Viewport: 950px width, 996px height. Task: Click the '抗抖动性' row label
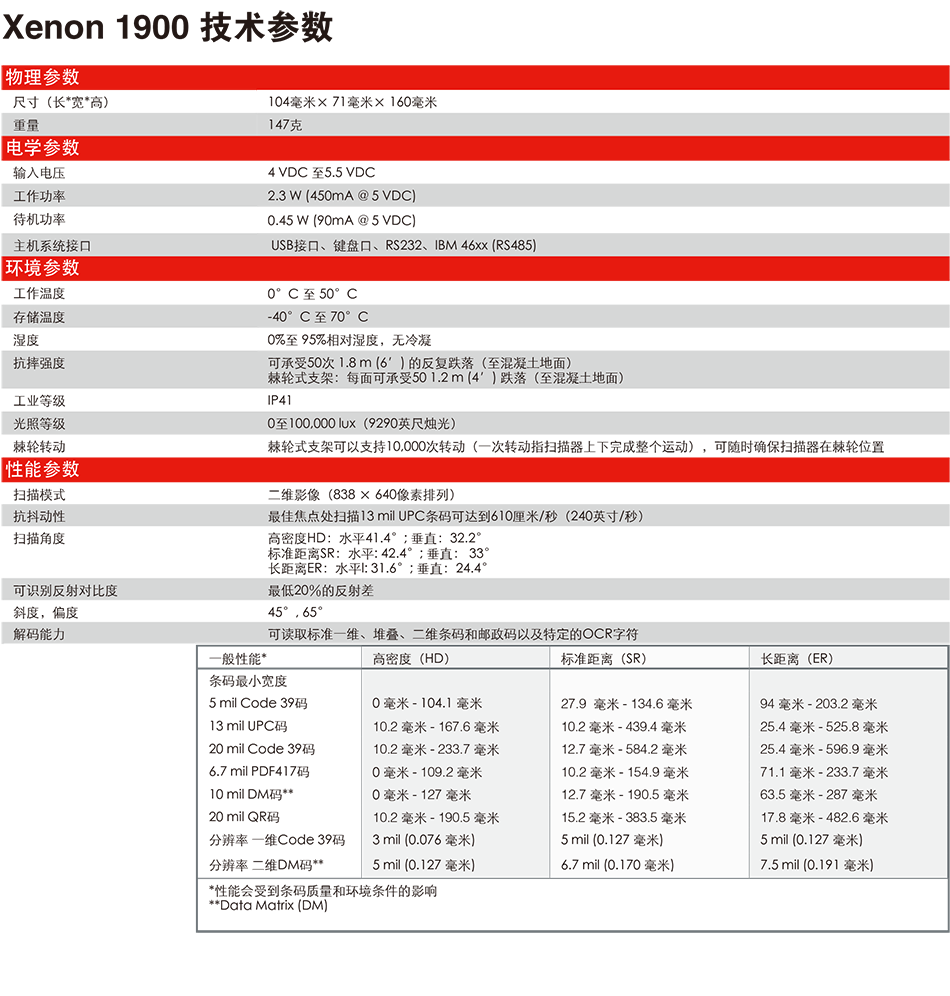click(x=39, y=516)
